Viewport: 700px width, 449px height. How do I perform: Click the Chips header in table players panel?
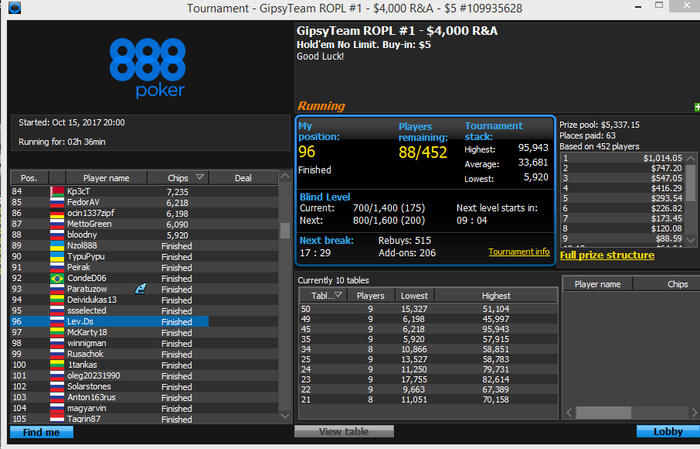(667, 284)
